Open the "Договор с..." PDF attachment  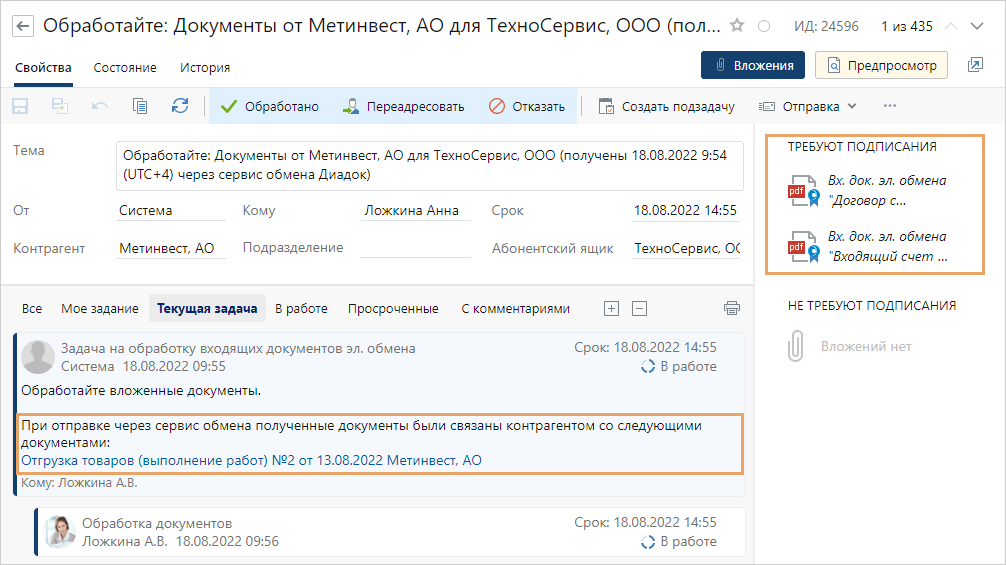866,190
